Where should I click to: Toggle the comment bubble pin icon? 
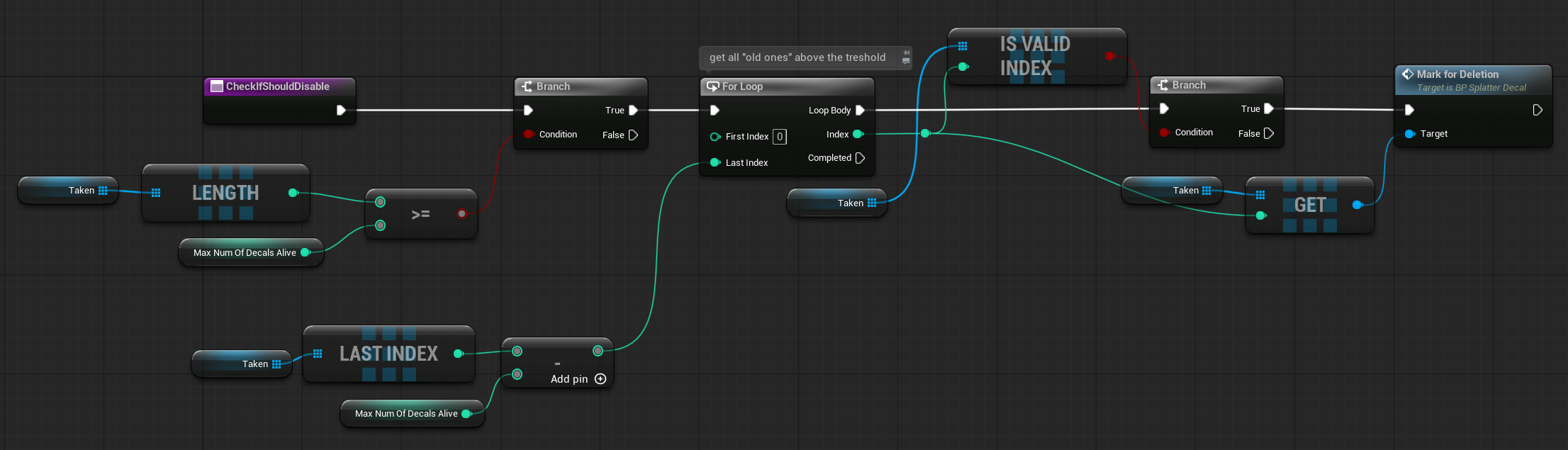pos(906,52)
